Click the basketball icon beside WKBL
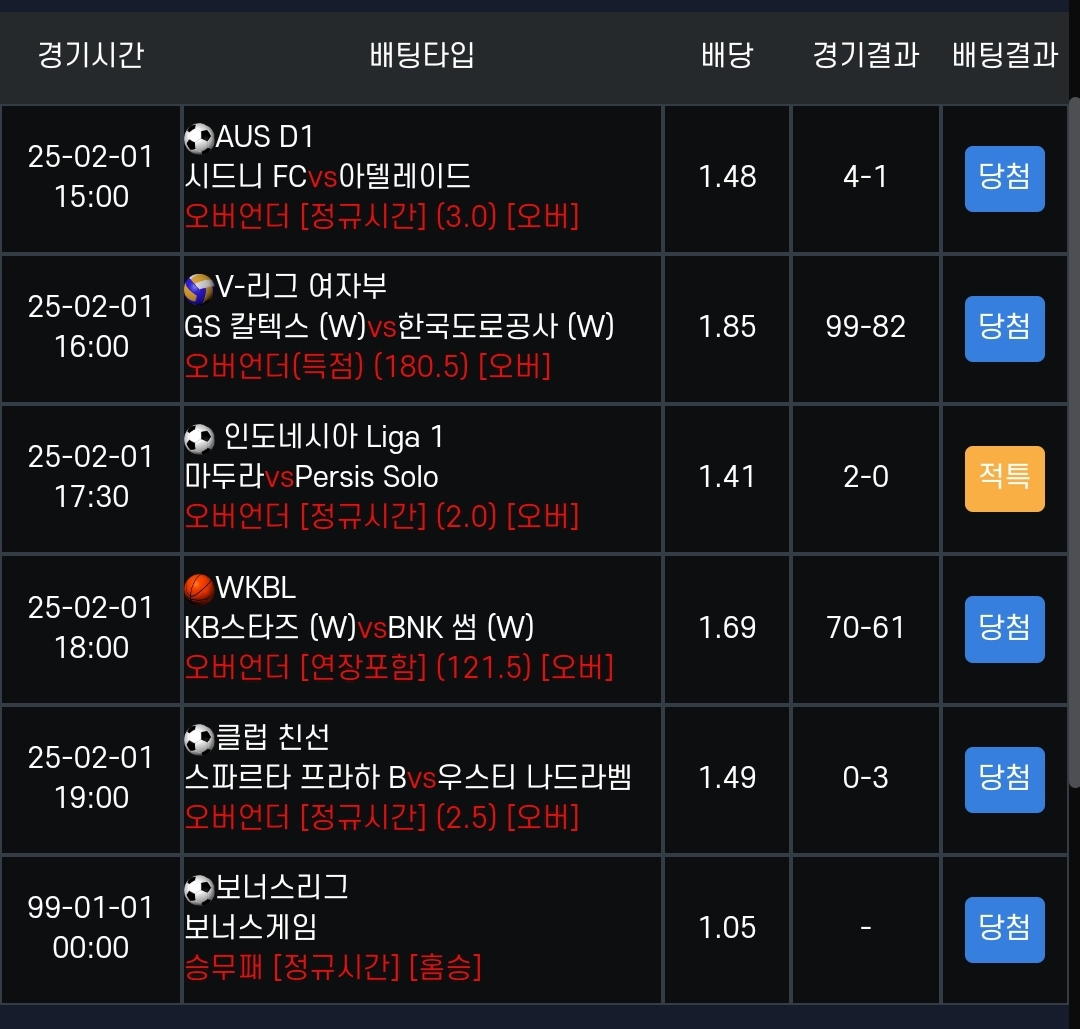The image size is (1080, 1029). click(200, 589)
